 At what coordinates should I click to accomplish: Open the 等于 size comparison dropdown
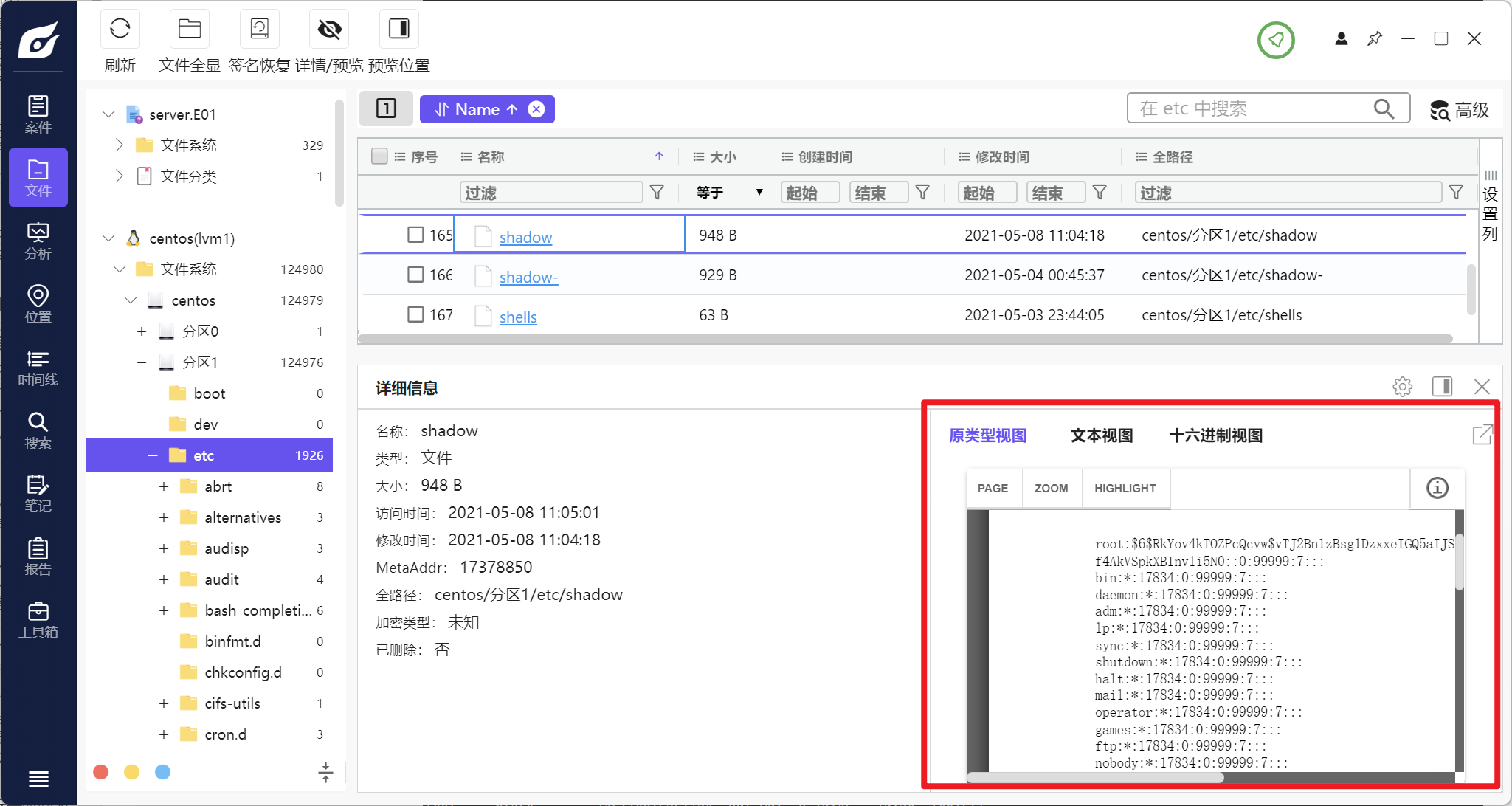[x=728, y=193]
